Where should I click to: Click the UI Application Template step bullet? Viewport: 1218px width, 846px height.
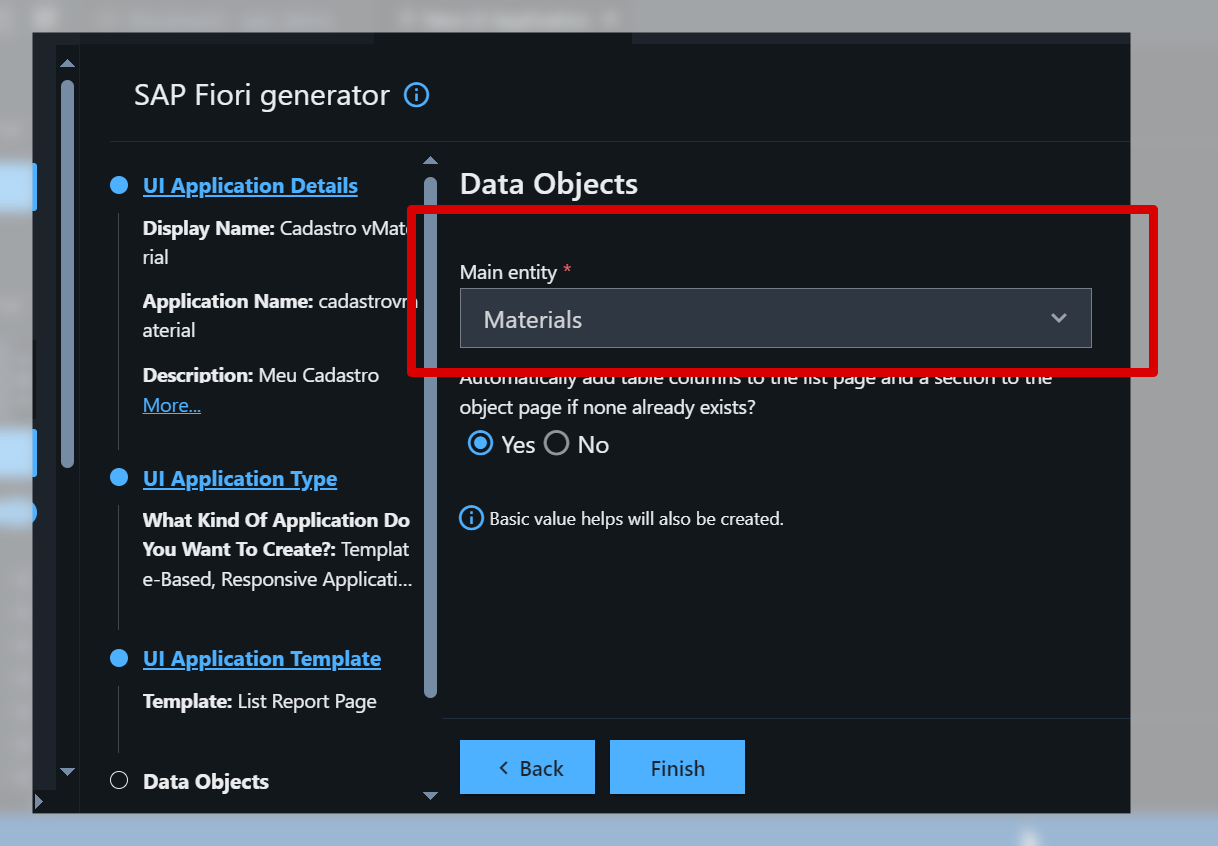click(119, 658)
